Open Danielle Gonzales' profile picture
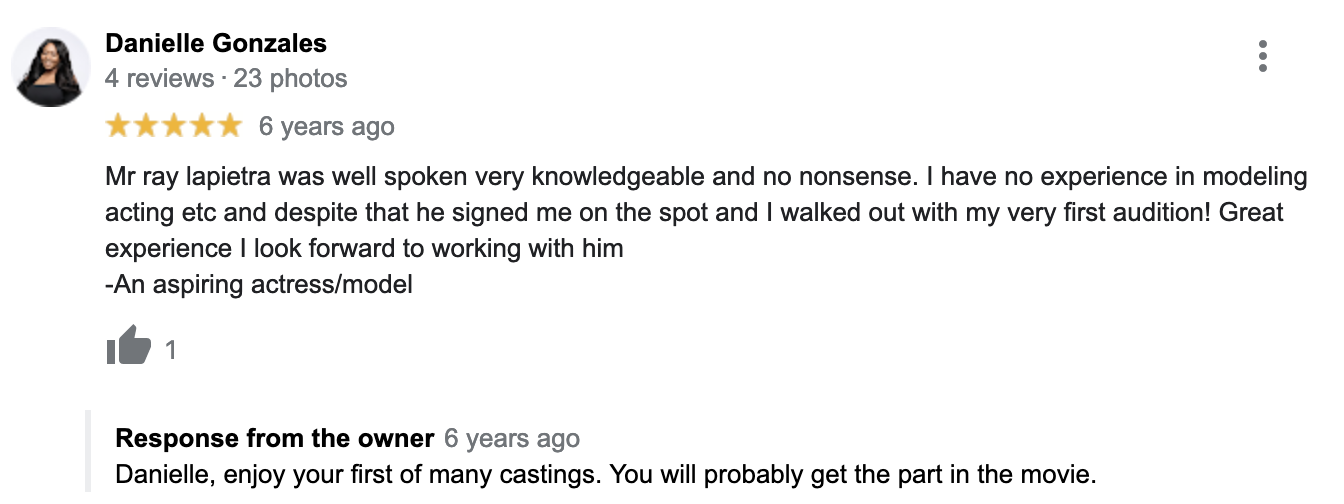 tap(51, 67)
